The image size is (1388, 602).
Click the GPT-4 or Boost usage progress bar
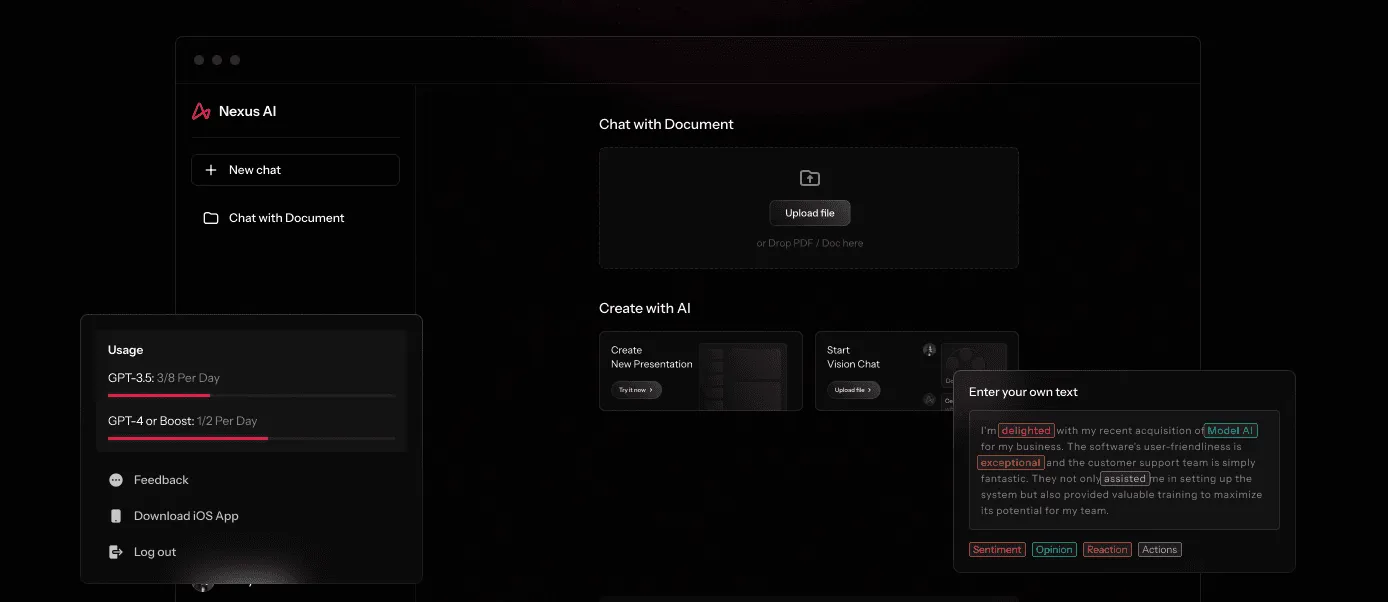tap(251, 438)
